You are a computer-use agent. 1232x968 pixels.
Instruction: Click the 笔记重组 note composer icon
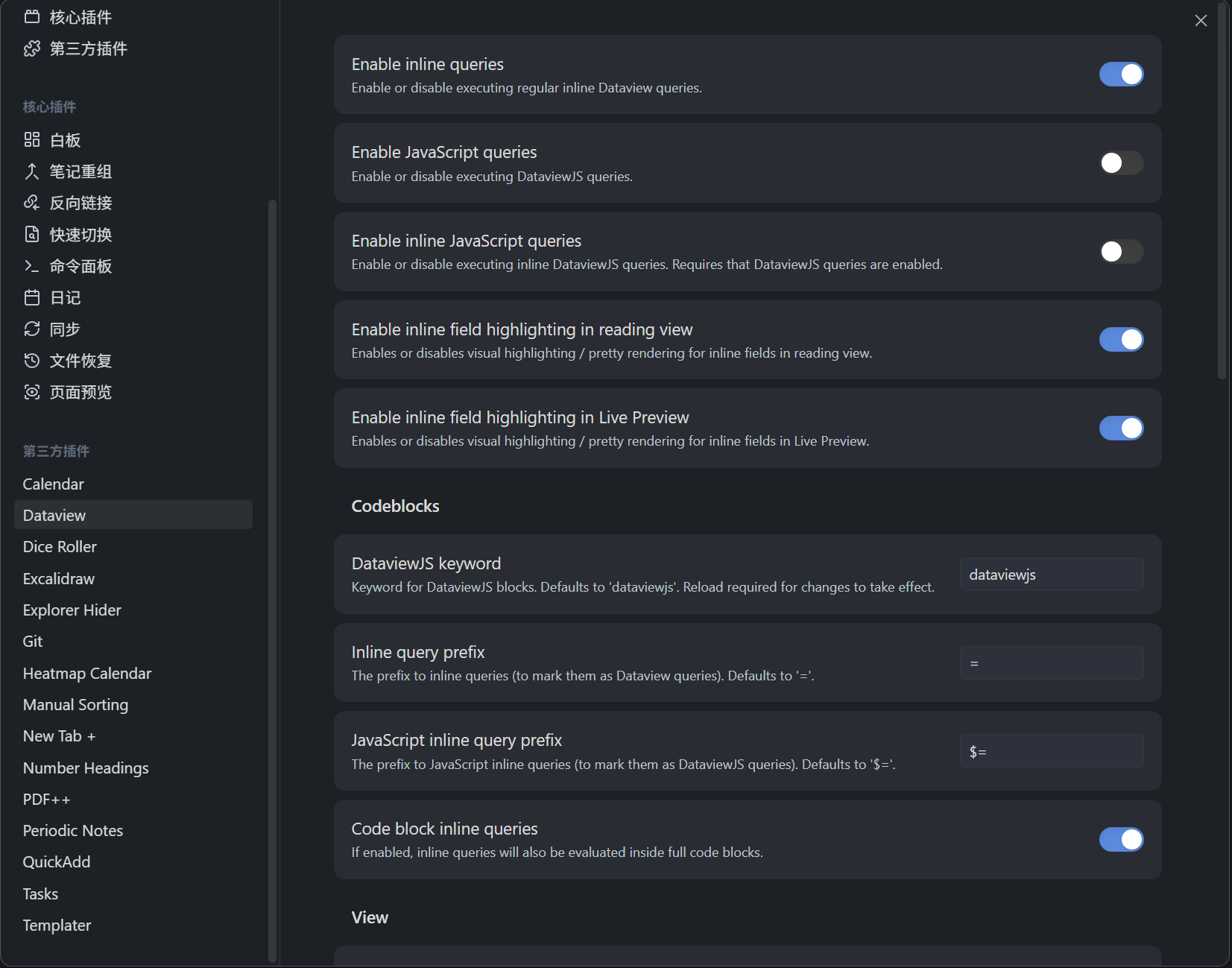(32, 171)
